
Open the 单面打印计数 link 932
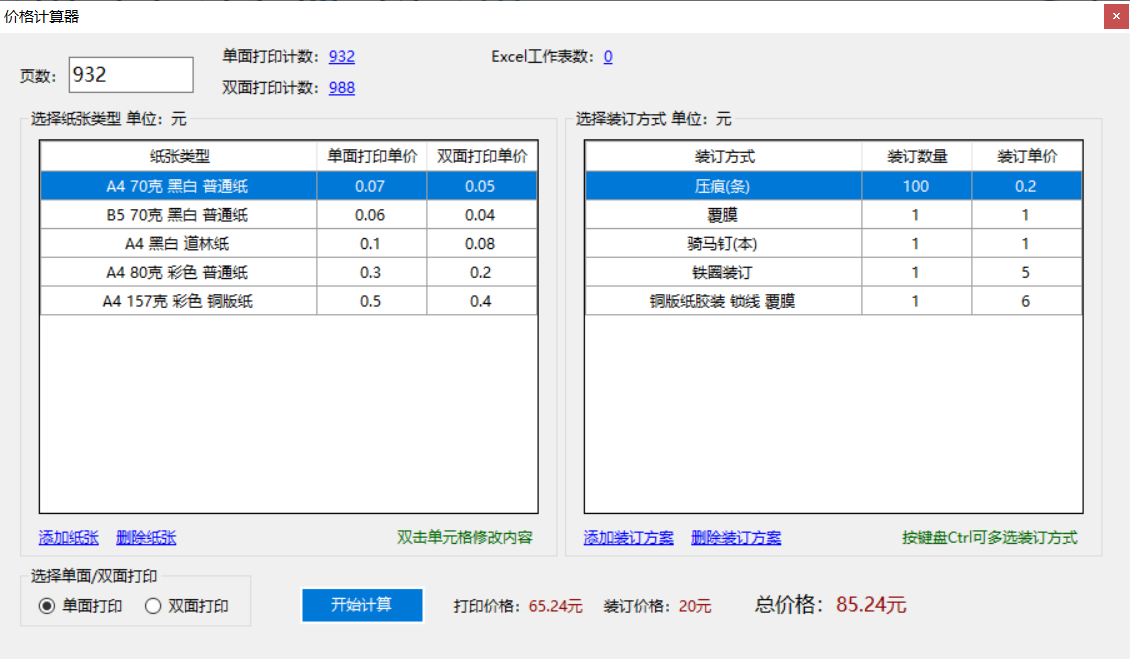342,56
